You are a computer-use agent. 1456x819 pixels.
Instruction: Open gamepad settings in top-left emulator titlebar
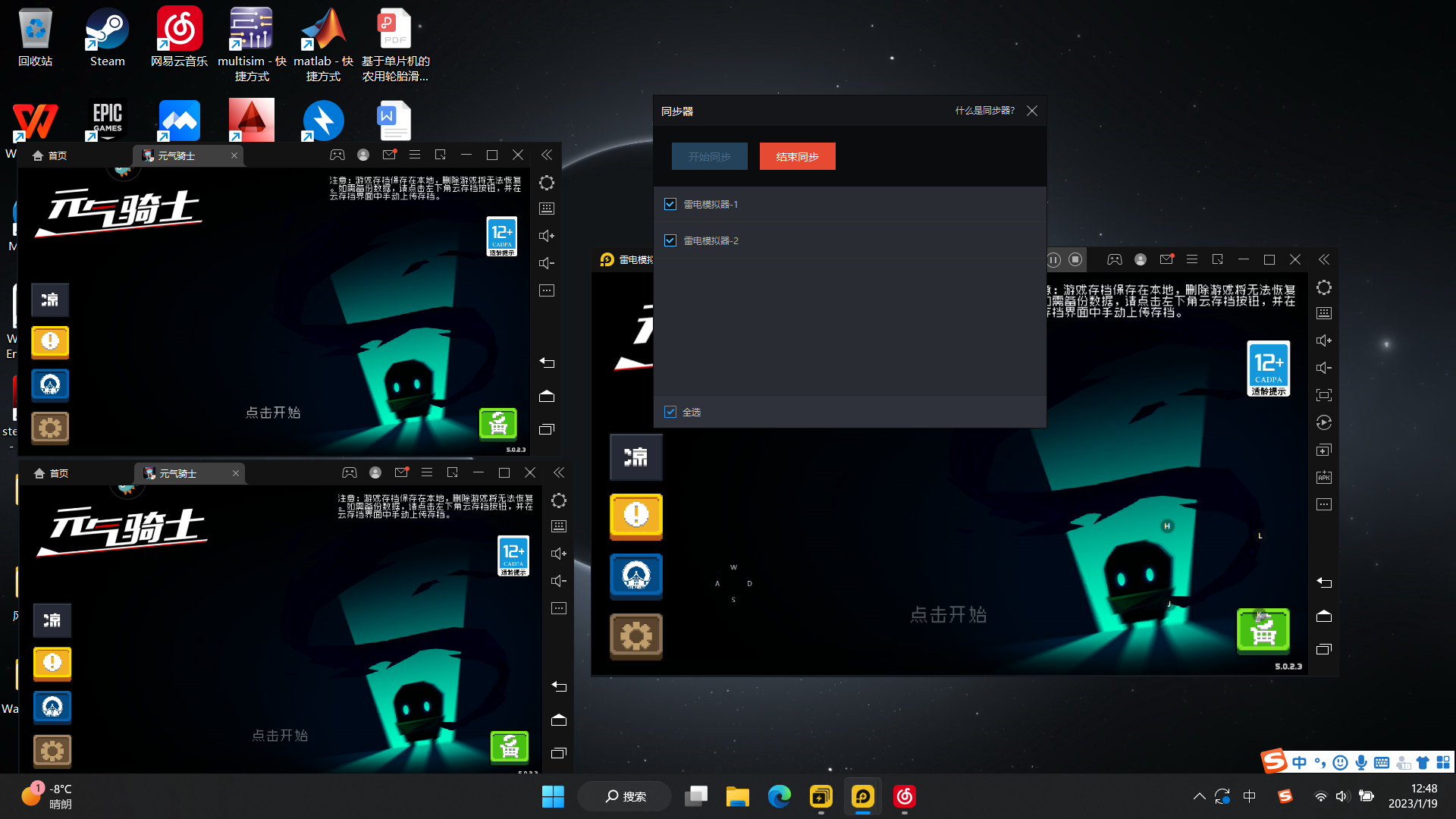coord(337,155)
